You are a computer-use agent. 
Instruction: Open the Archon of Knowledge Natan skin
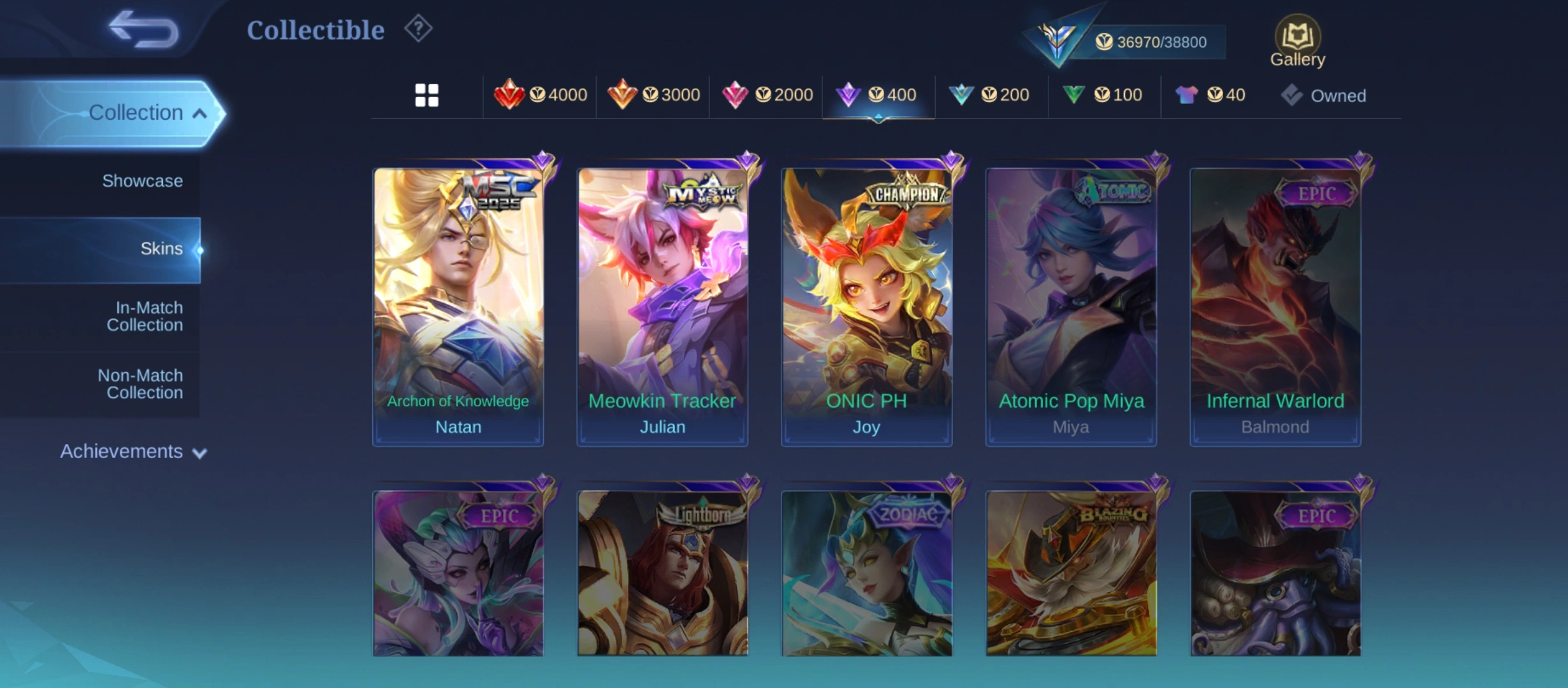tap(458, 307)
